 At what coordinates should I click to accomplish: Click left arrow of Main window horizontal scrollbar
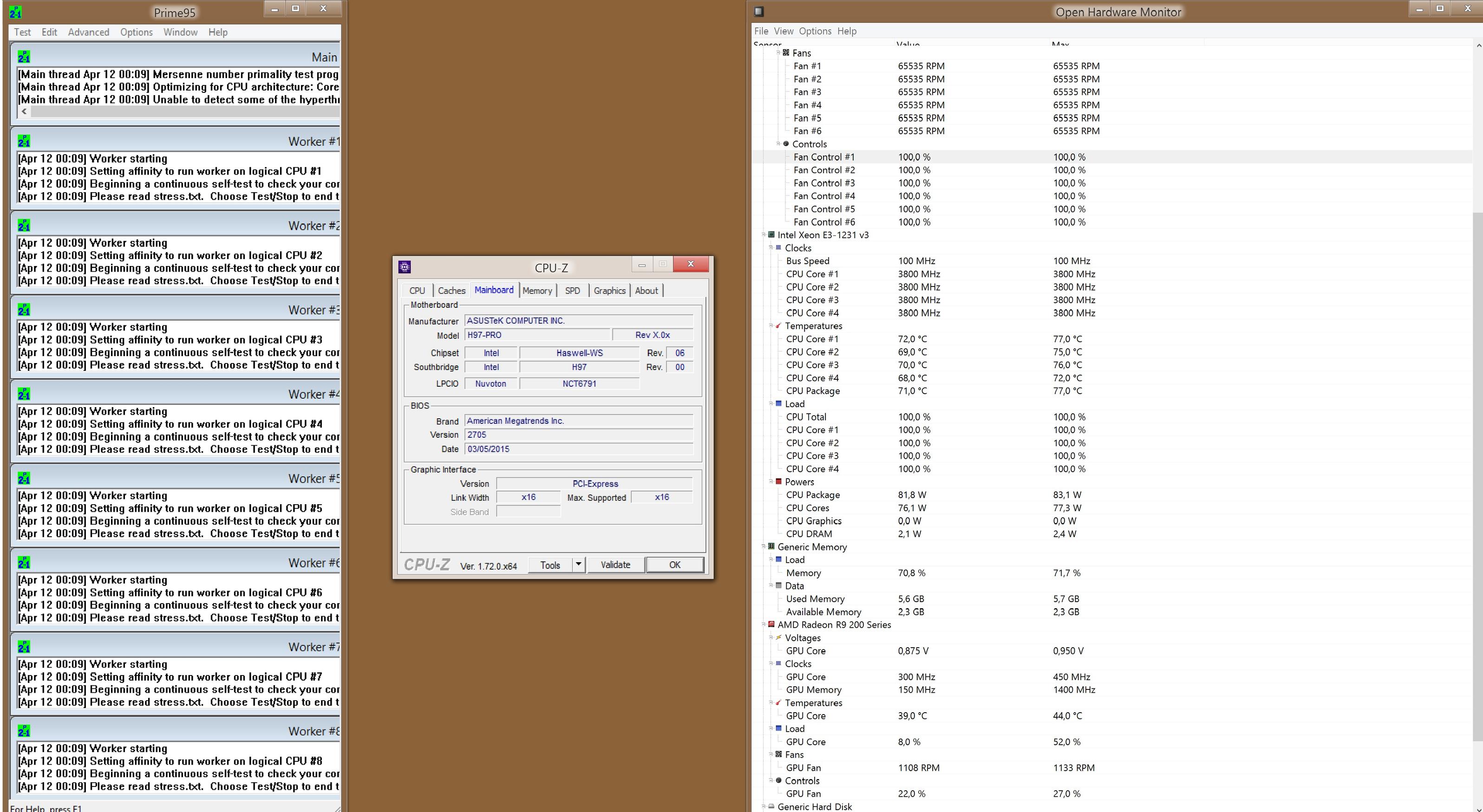(x=24, y=111)
